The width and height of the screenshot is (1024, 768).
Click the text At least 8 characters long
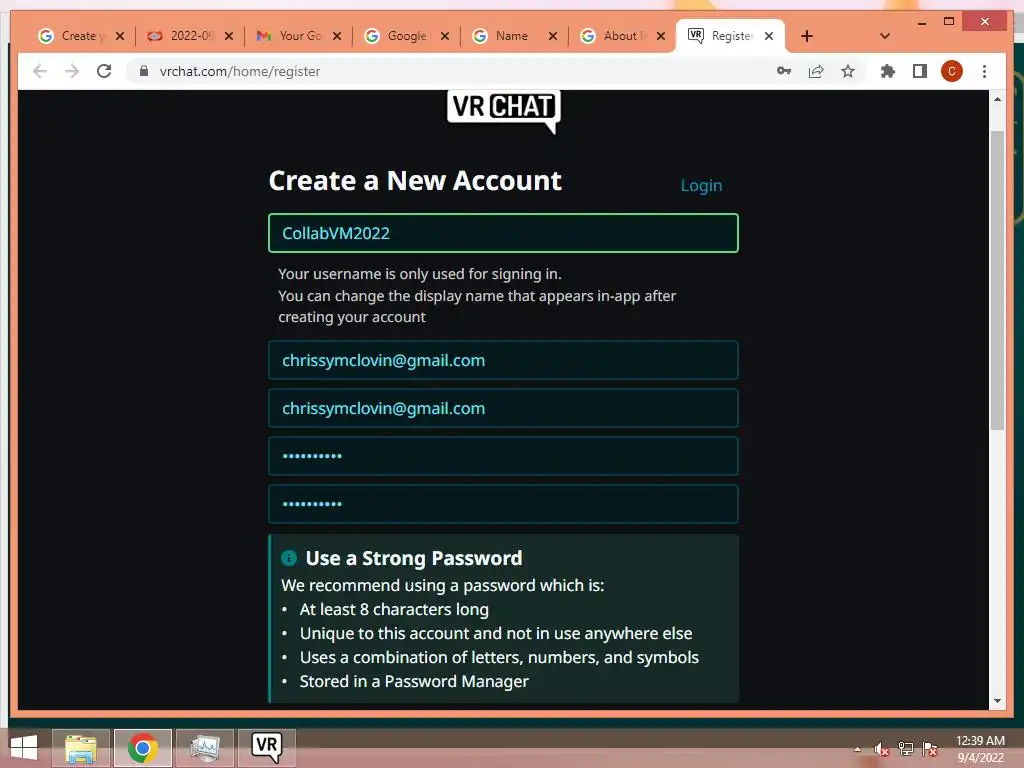394,609
